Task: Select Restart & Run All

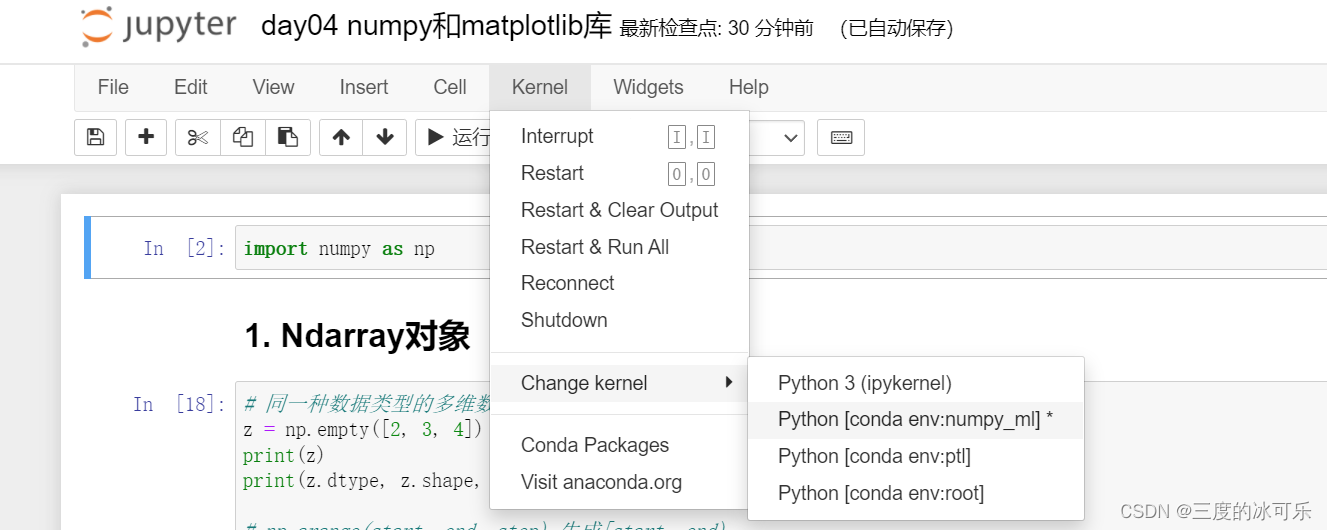Action: pos(619,247)
